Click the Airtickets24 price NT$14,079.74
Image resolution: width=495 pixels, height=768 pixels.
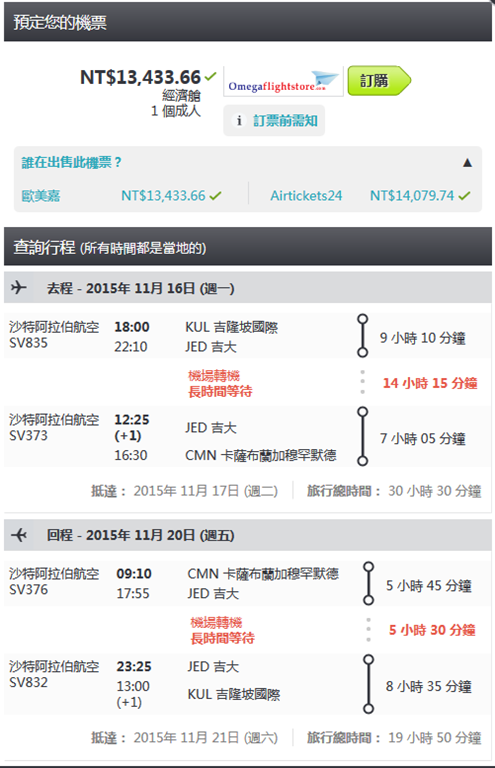tap(412, 196)
